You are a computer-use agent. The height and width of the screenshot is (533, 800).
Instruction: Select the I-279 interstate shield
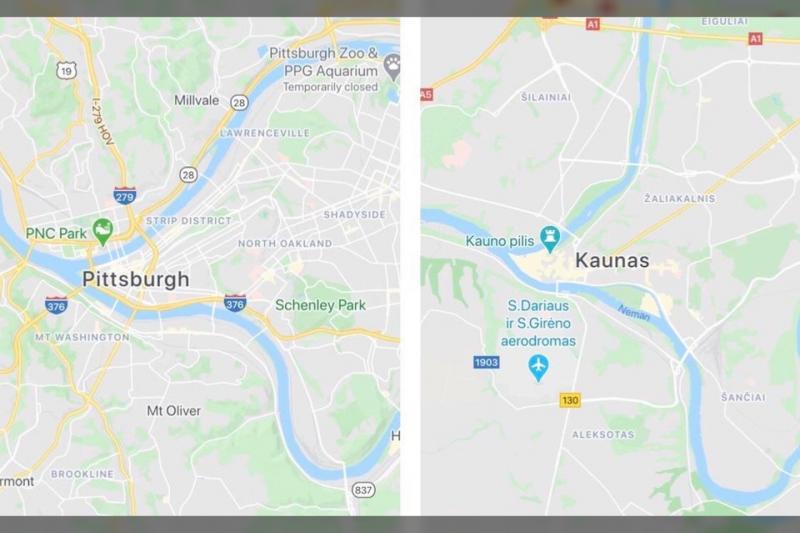pyautogui.click(x=124, y=195)
